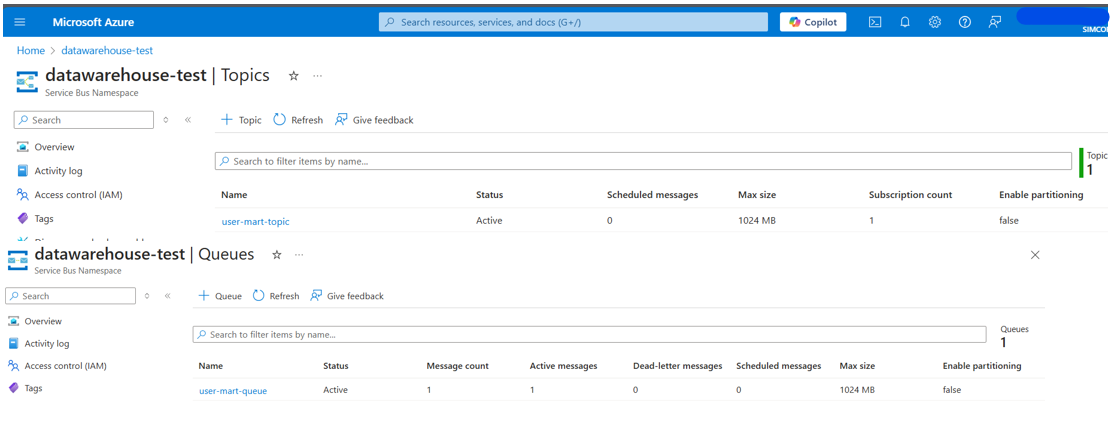Click the topics filter by name field
The height and width of the screenshot is (442, 1113).
(643, 162)
